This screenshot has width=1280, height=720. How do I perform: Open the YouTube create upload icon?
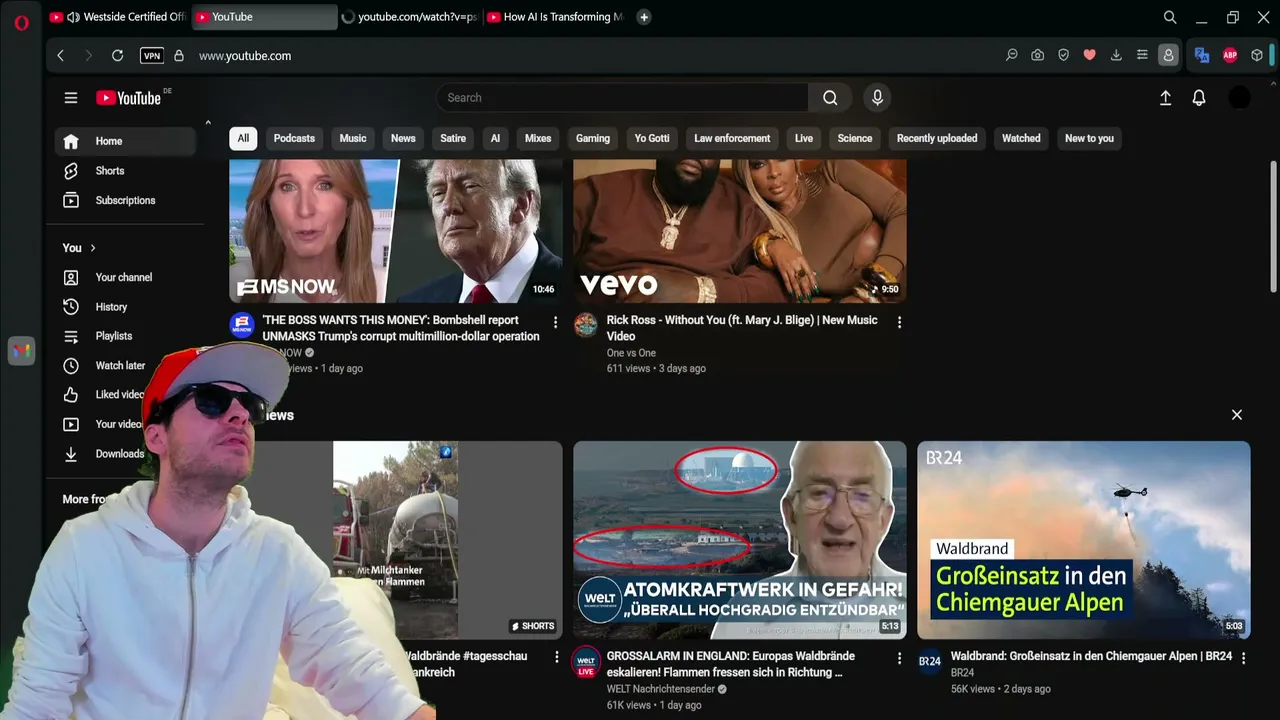(1165, 98)
